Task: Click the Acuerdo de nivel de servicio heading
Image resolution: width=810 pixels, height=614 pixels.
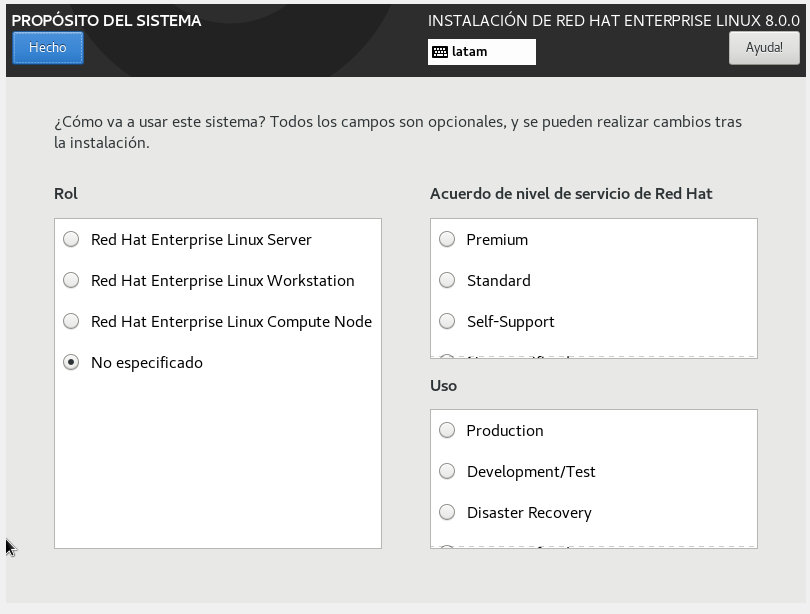Action: point(571,194)
